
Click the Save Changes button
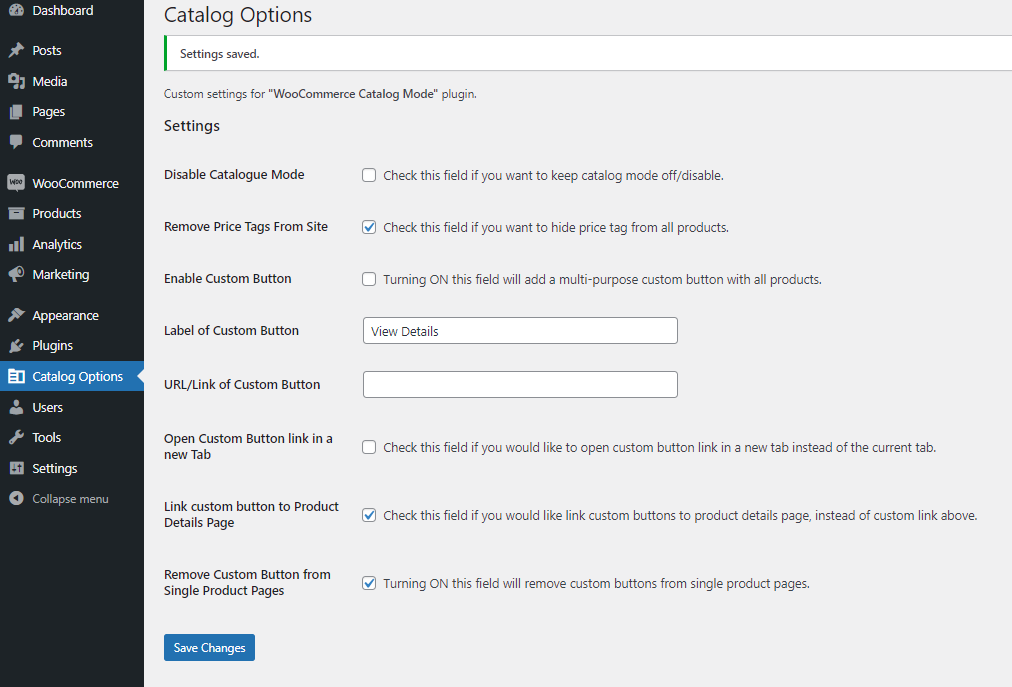coord(209,647)
